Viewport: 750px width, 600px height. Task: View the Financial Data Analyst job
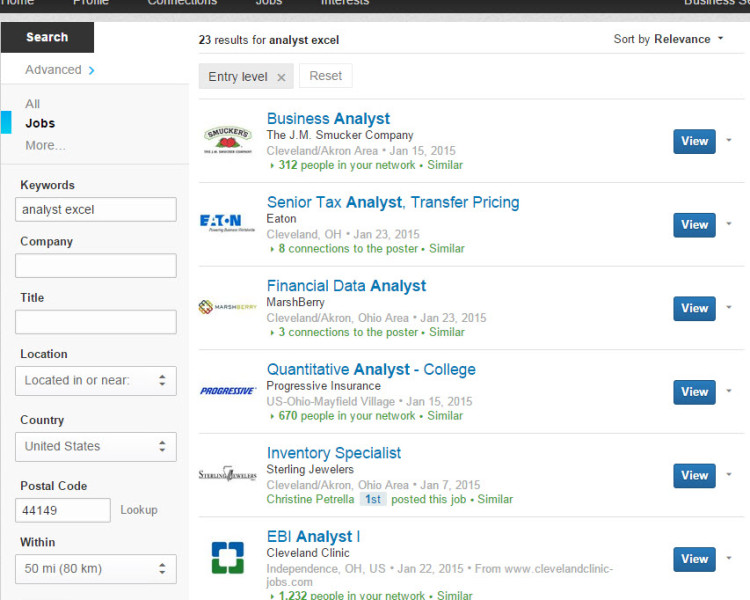pyautogui.click(x=695, y=308)
